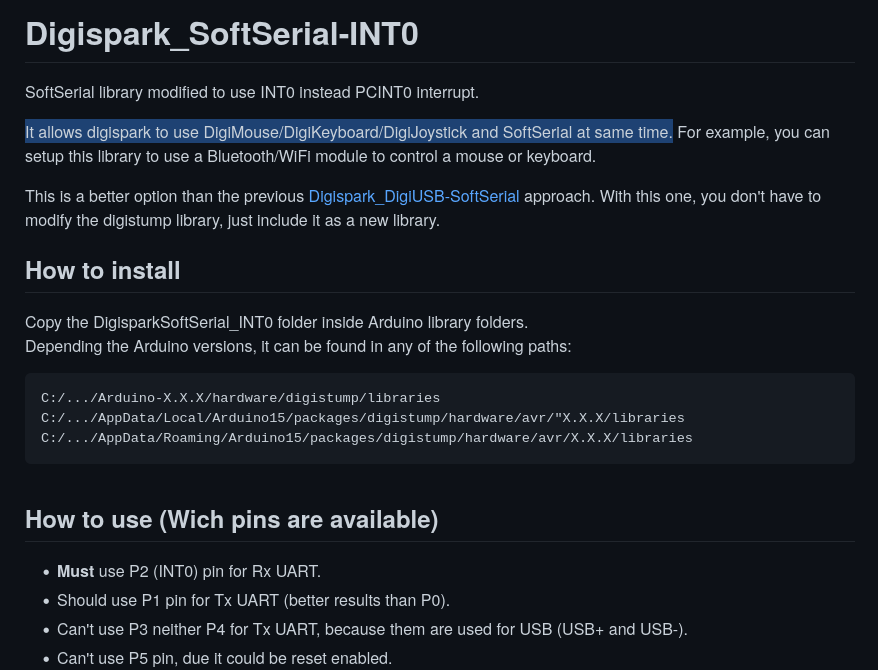The height and width of the screenshot is (670, 878).
Task: Click the bullet about P5 pin reset
Action: coord(224,658)
